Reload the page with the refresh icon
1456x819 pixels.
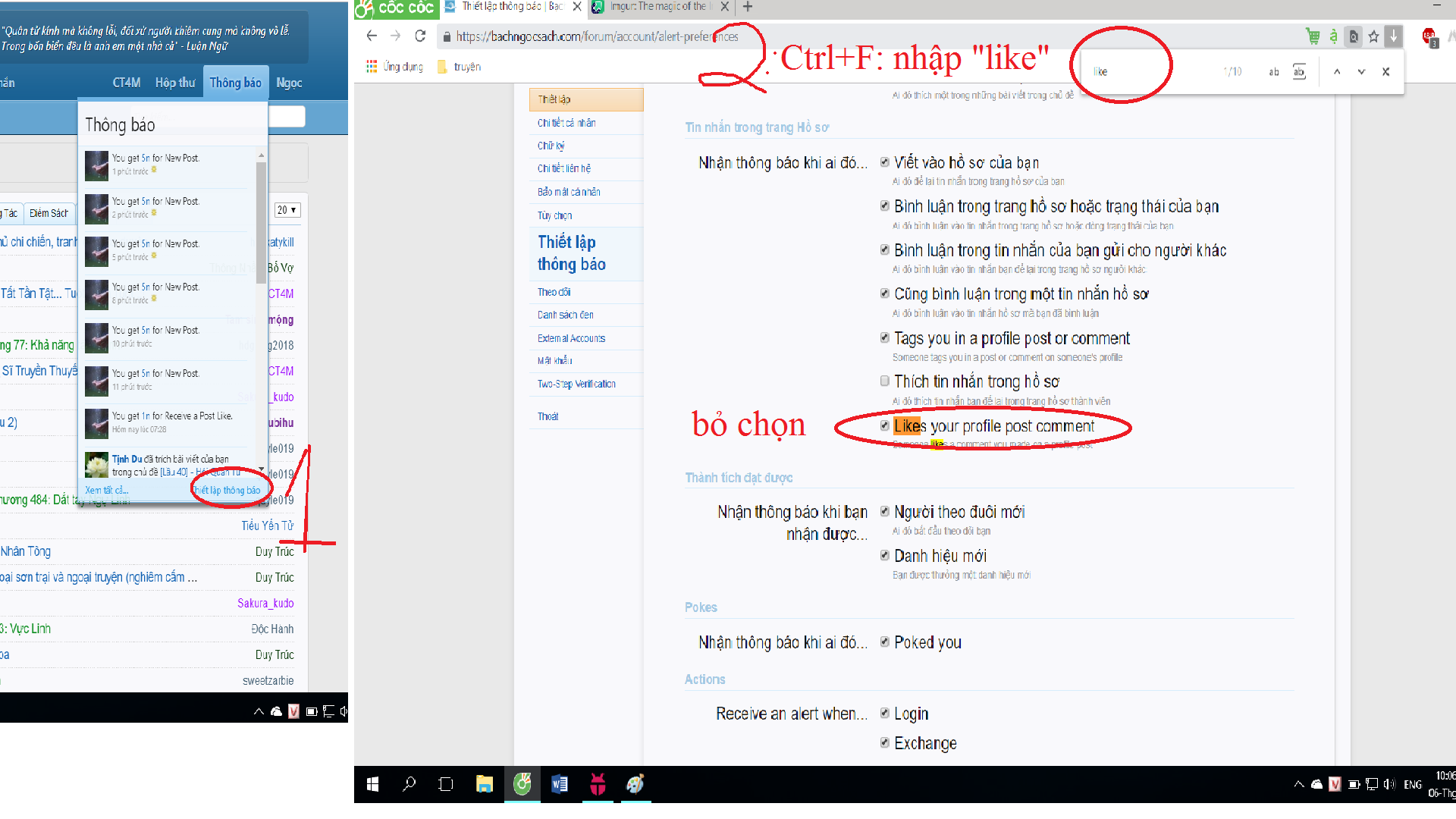[x=420, y=36]
